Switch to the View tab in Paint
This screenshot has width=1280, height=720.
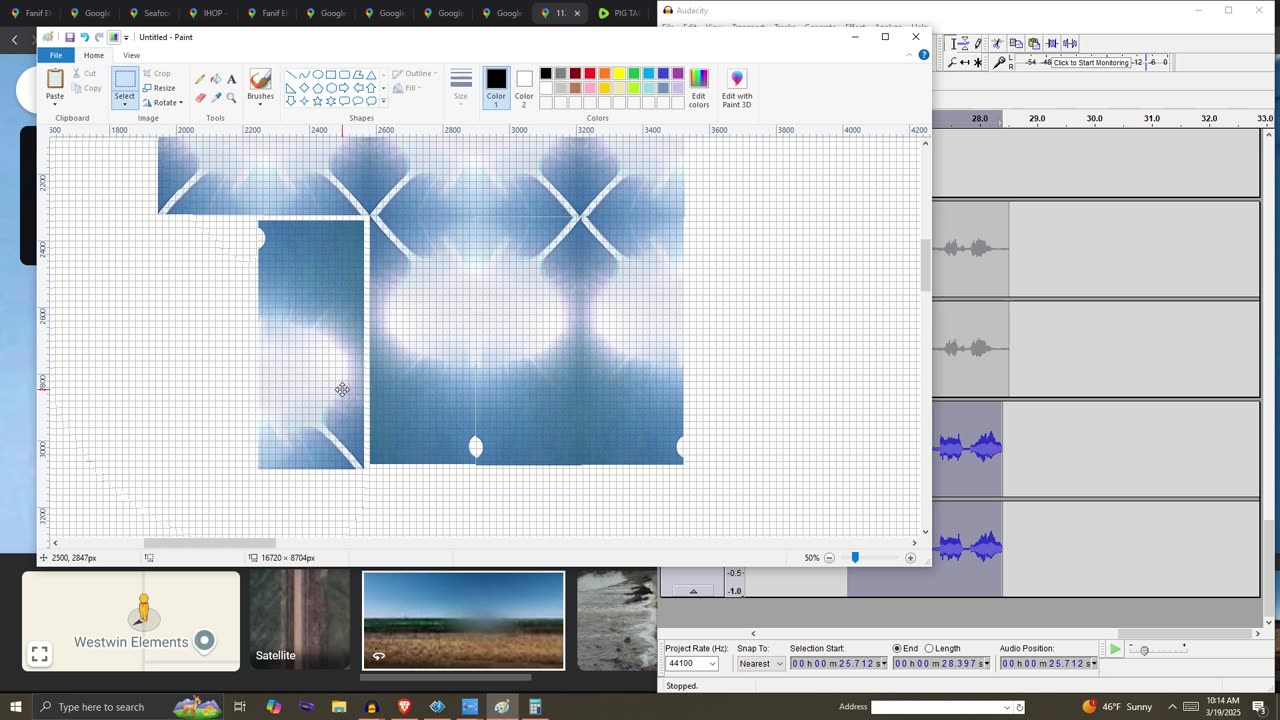click(x=131, y=55)
